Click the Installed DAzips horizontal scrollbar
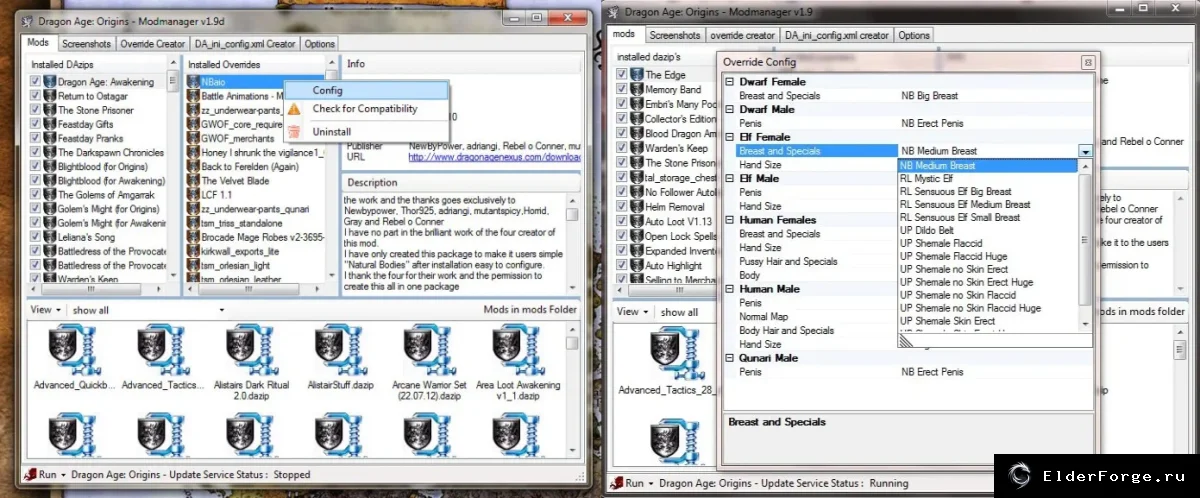 coord(100,288)
